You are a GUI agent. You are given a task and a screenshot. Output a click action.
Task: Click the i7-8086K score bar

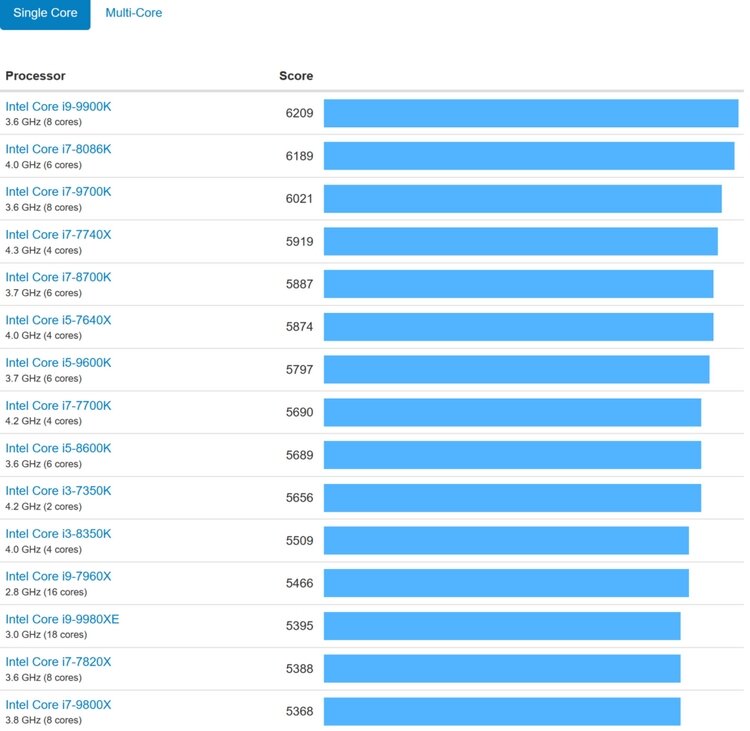pos(529,156)
